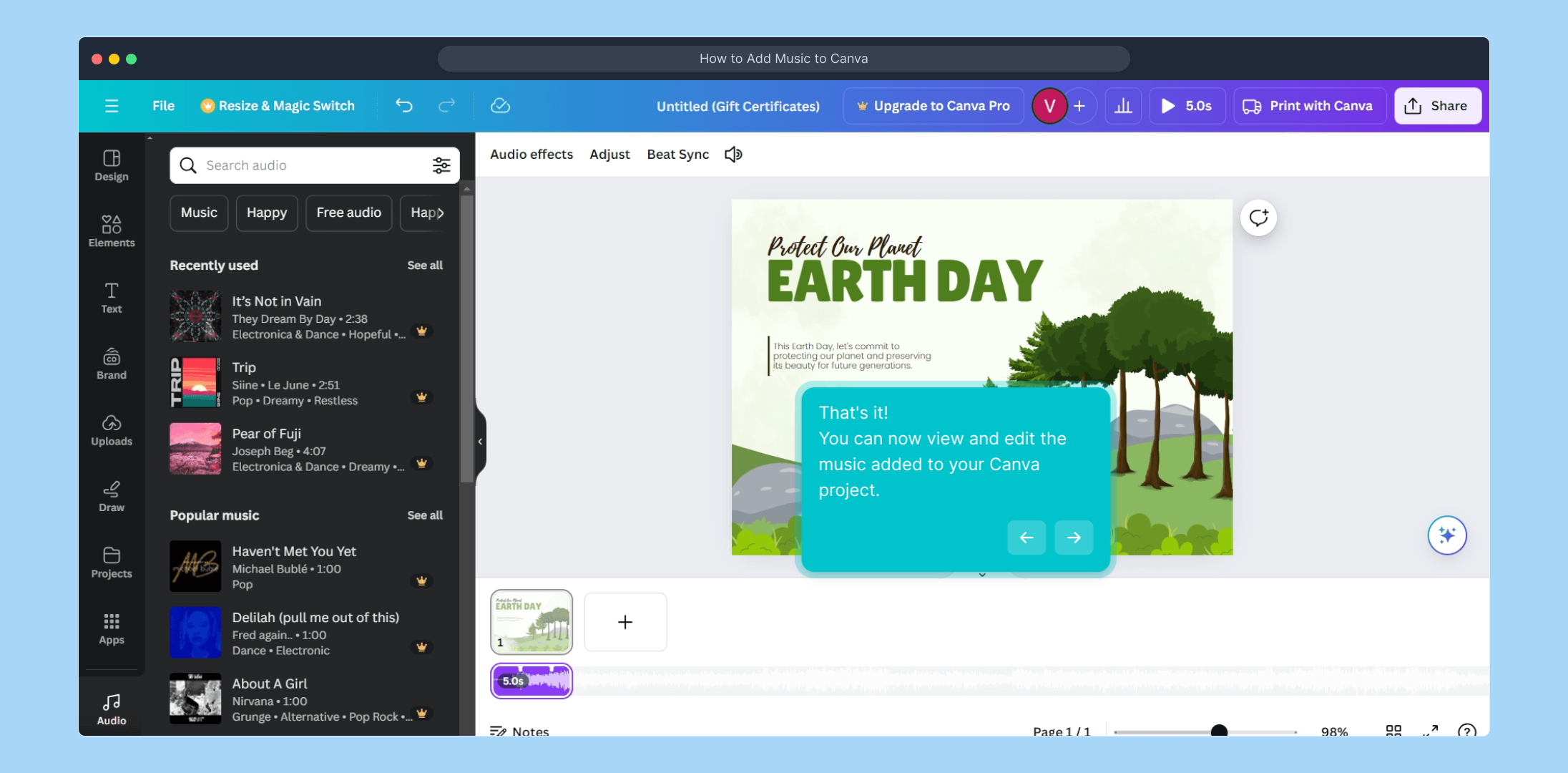
Task: Click the Share button
Action: (x=1437, y=106)
